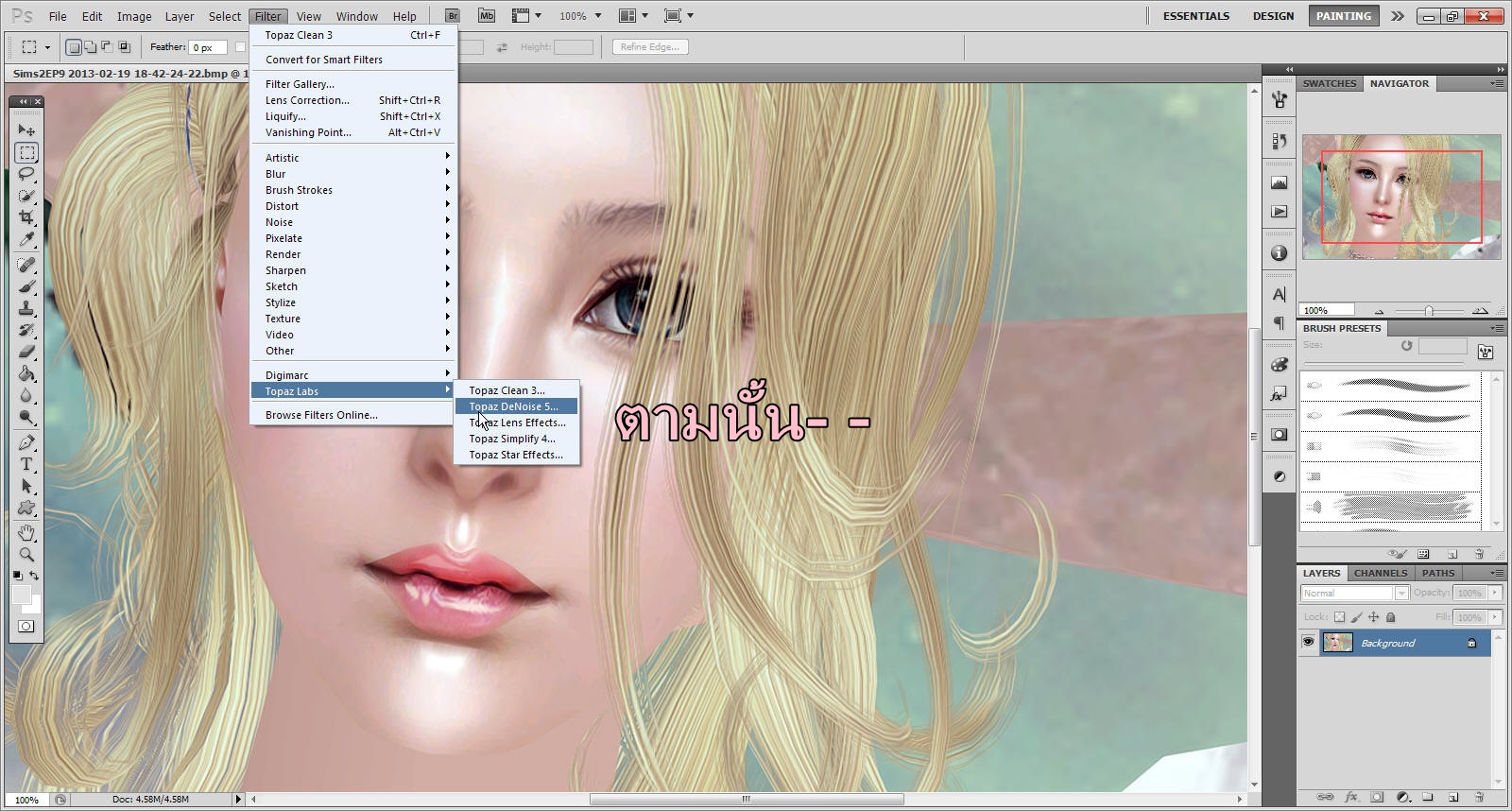Click the Feather input field

click(208, 47)
